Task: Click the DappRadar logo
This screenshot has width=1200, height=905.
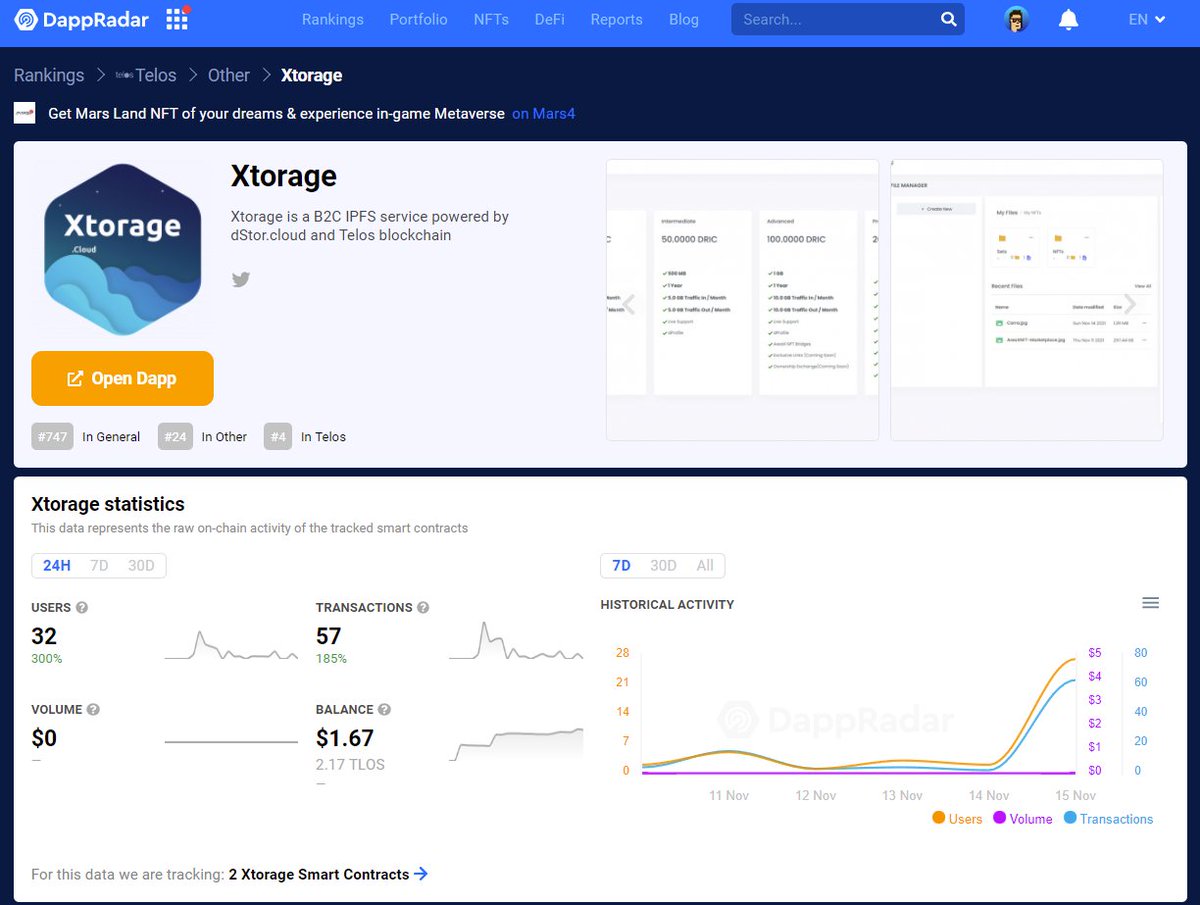Action: [x=81, y=19]
